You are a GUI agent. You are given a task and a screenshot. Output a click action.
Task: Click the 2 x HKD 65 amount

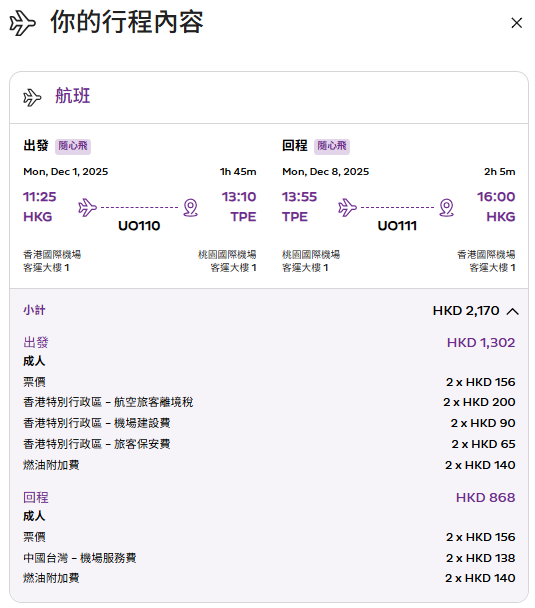[483, 444]
